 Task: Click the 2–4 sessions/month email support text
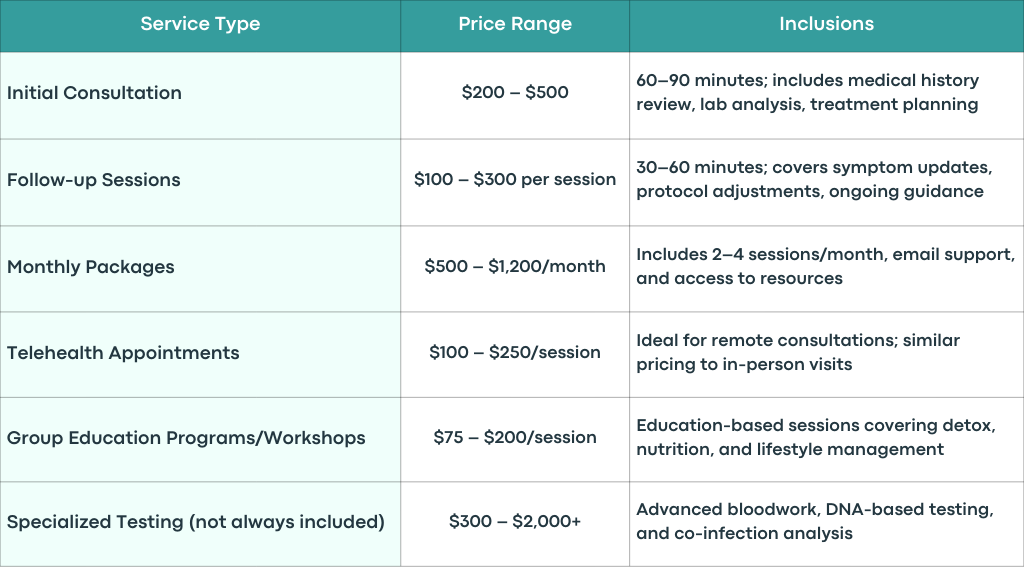coord(825,266)
